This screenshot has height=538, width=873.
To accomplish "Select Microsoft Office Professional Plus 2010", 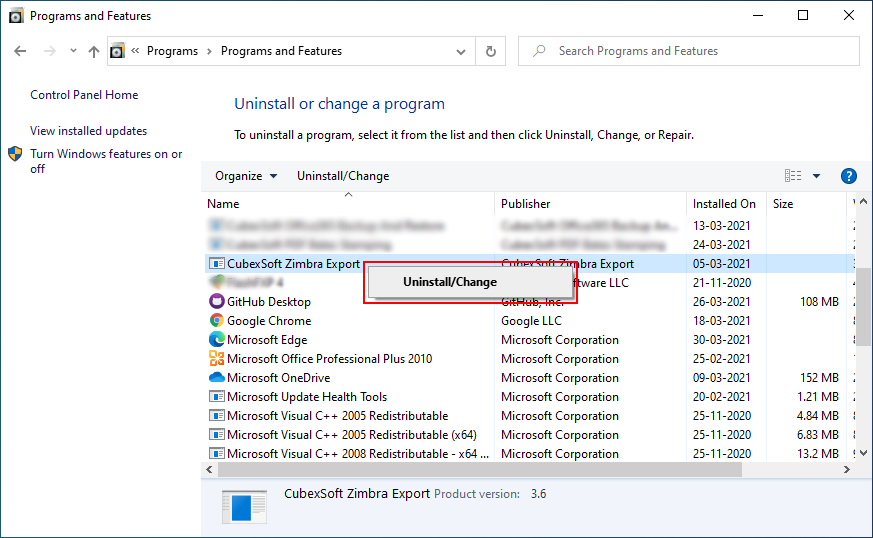I will 330,359.
